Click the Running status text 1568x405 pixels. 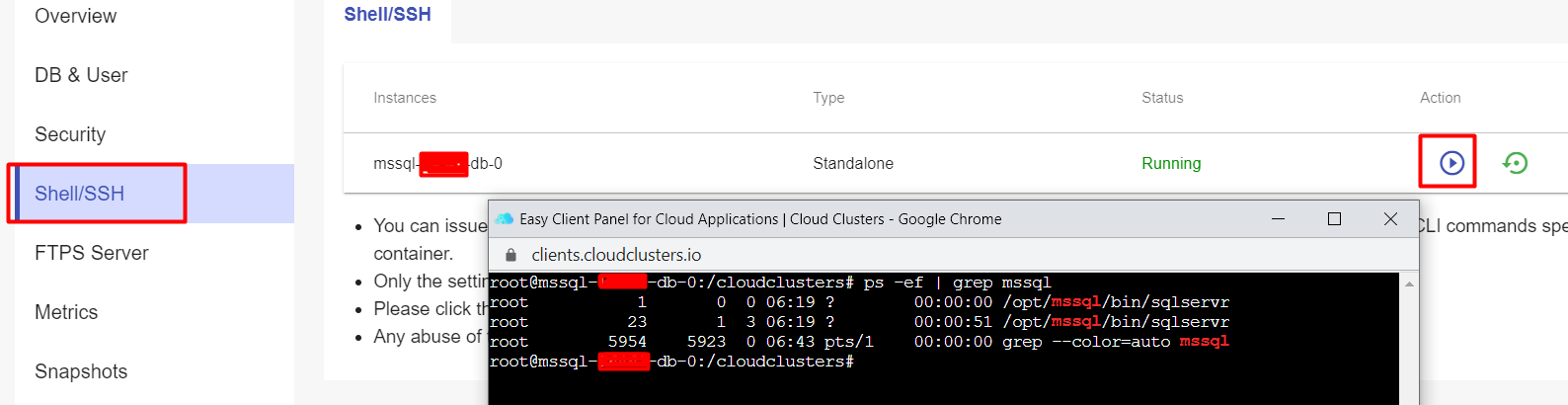click(x=1171, y=163)
